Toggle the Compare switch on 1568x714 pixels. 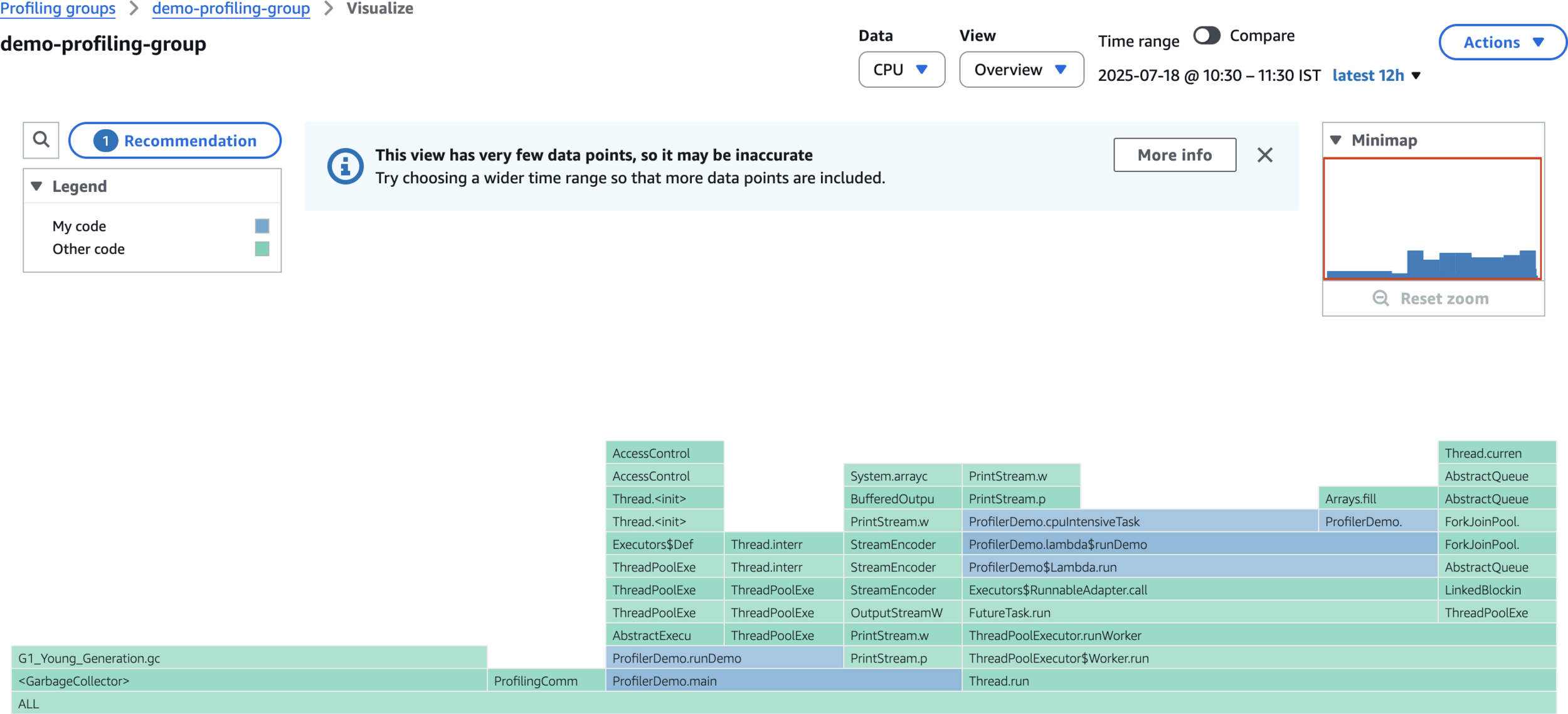[1206, 36]
